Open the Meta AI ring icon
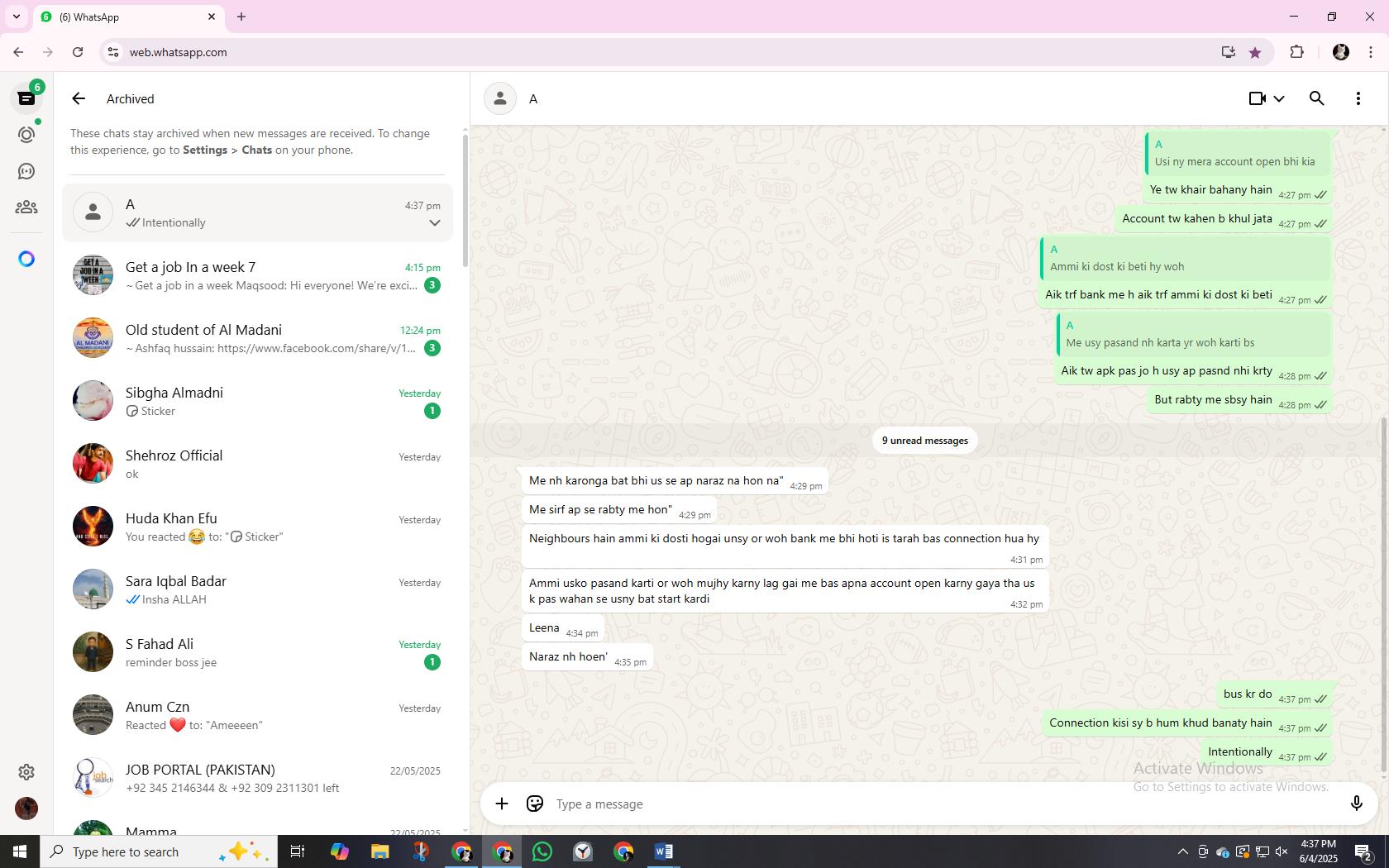1389x868 pixels. 26,259
